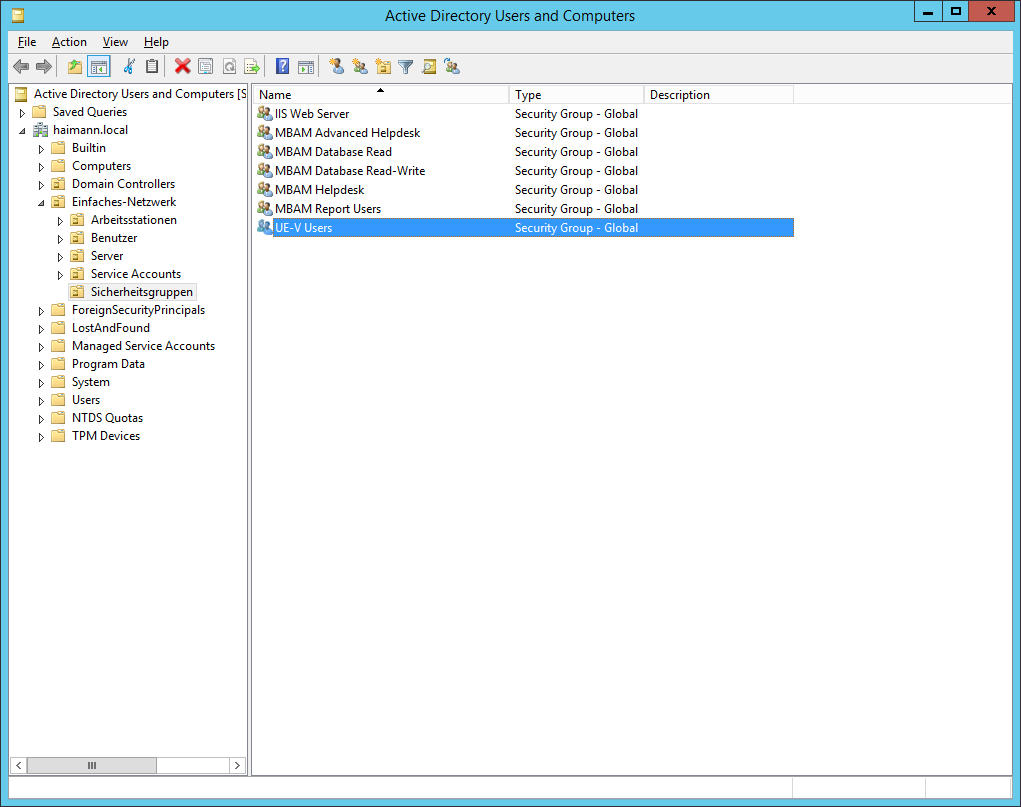
Task: Click the Find objects icon
Action: coord(429,66)
